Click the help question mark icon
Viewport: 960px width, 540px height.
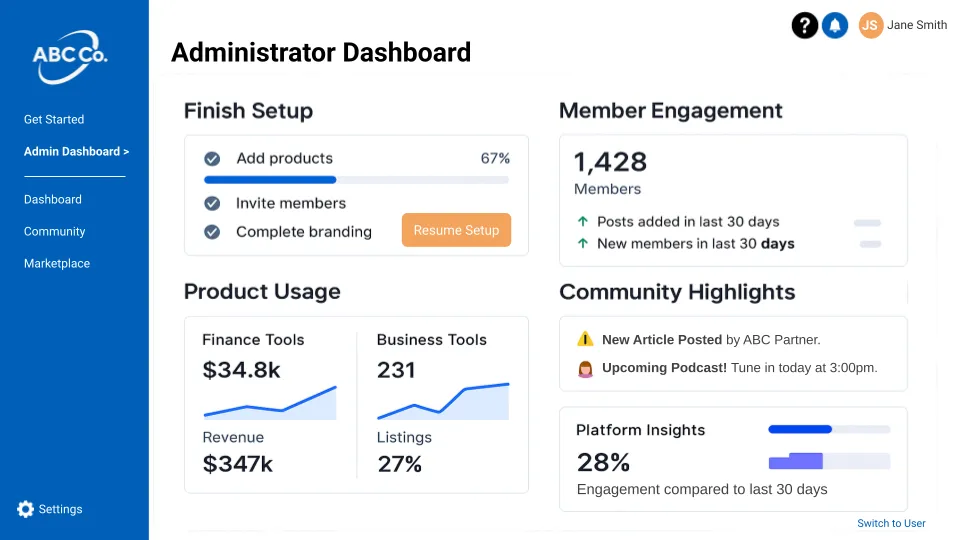pyautogui.click(x=805, y=25)
